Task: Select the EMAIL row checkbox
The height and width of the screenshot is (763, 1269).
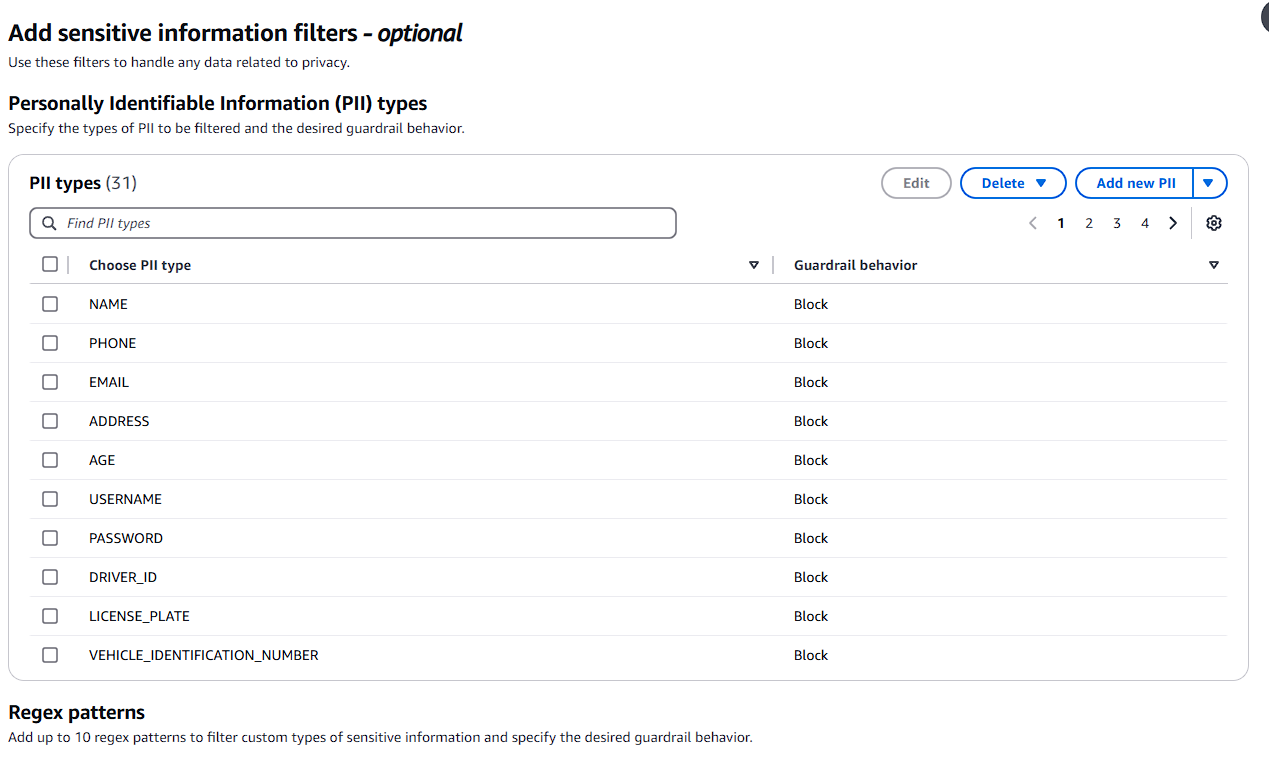Action: point(50,382)
